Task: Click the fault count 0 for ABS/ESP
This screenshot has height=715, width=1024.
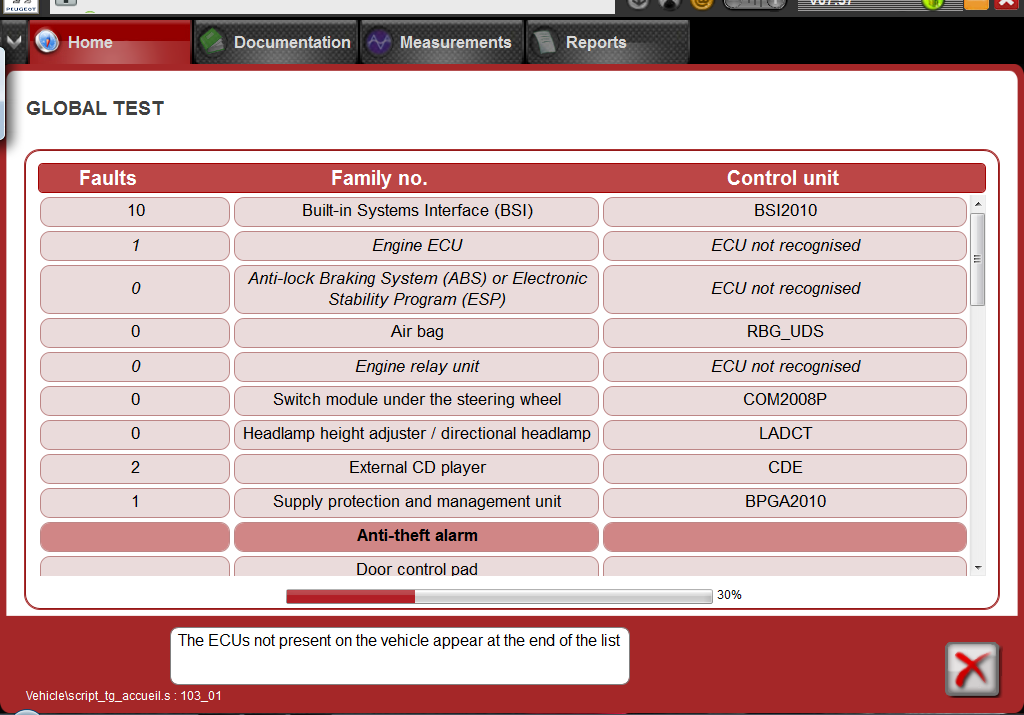Action: tap(135, 289)
